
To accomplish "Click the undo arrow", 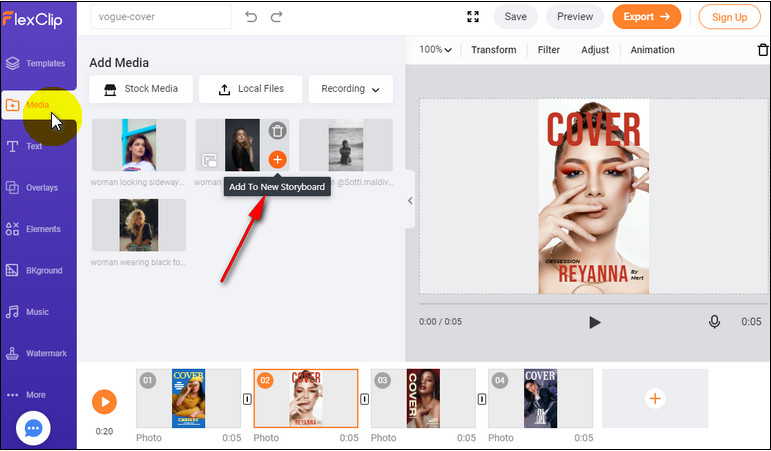I will coord(251,17).
